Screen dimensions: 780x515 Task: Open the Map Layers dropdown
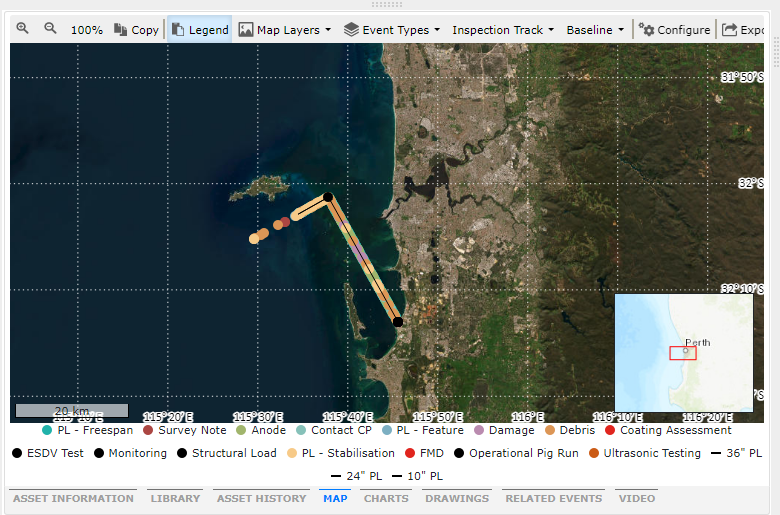285,30
